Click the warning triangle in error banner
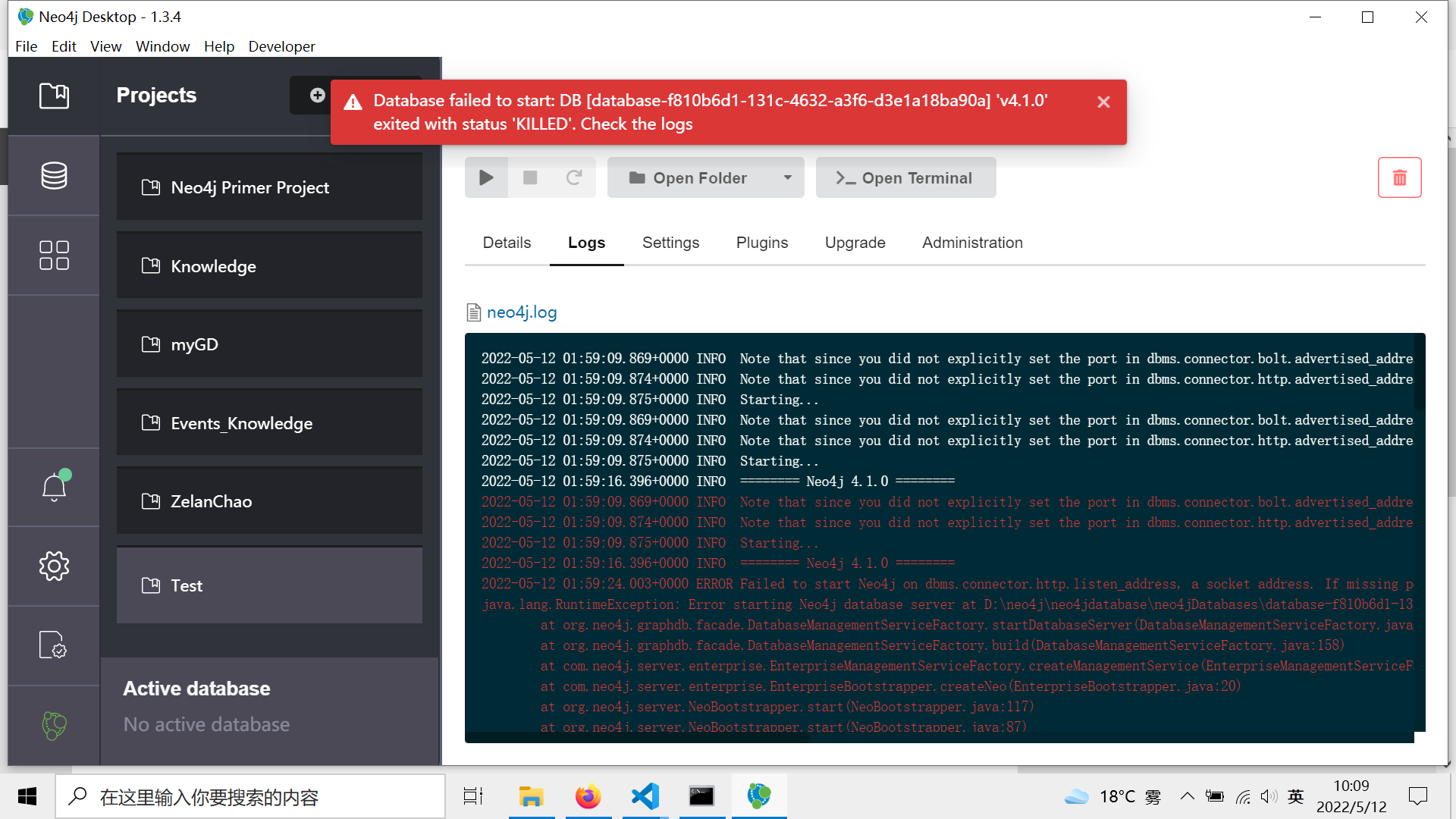1456x819 pixels. click(x=353, y=102)
